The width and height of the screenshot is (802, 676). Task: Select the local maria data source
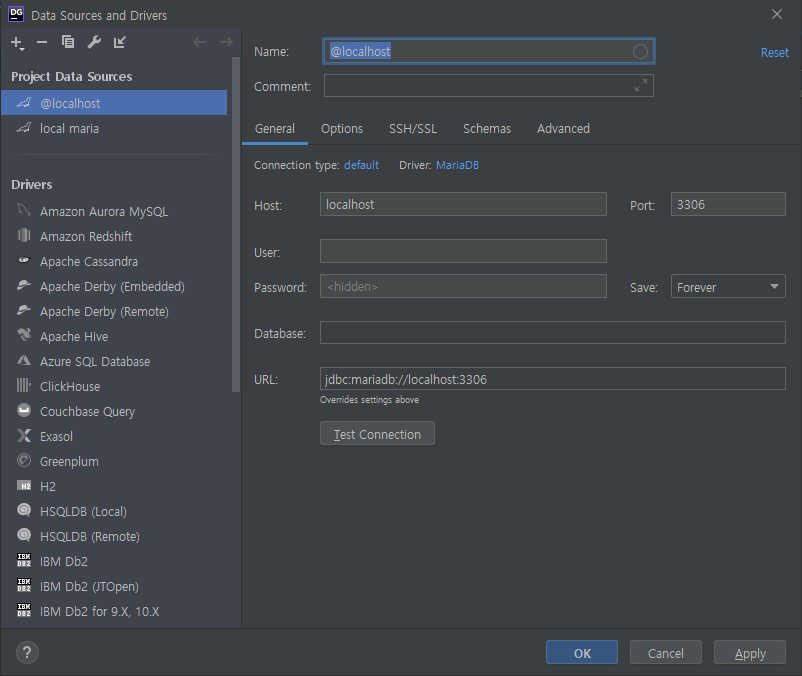pyautogui.click(x=114, y=128)
